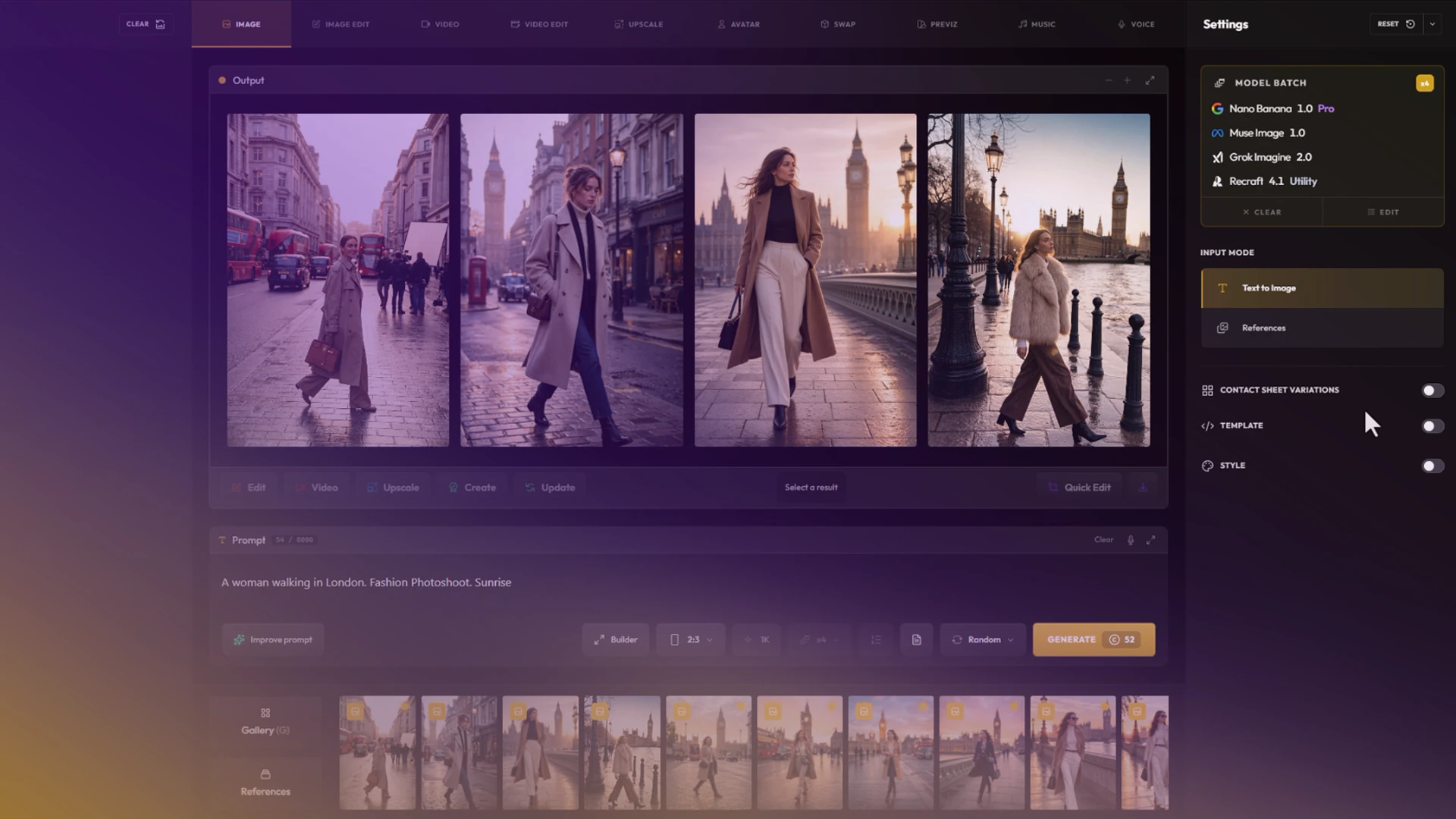Open the References panel at bottom left

tap(265, 783)
